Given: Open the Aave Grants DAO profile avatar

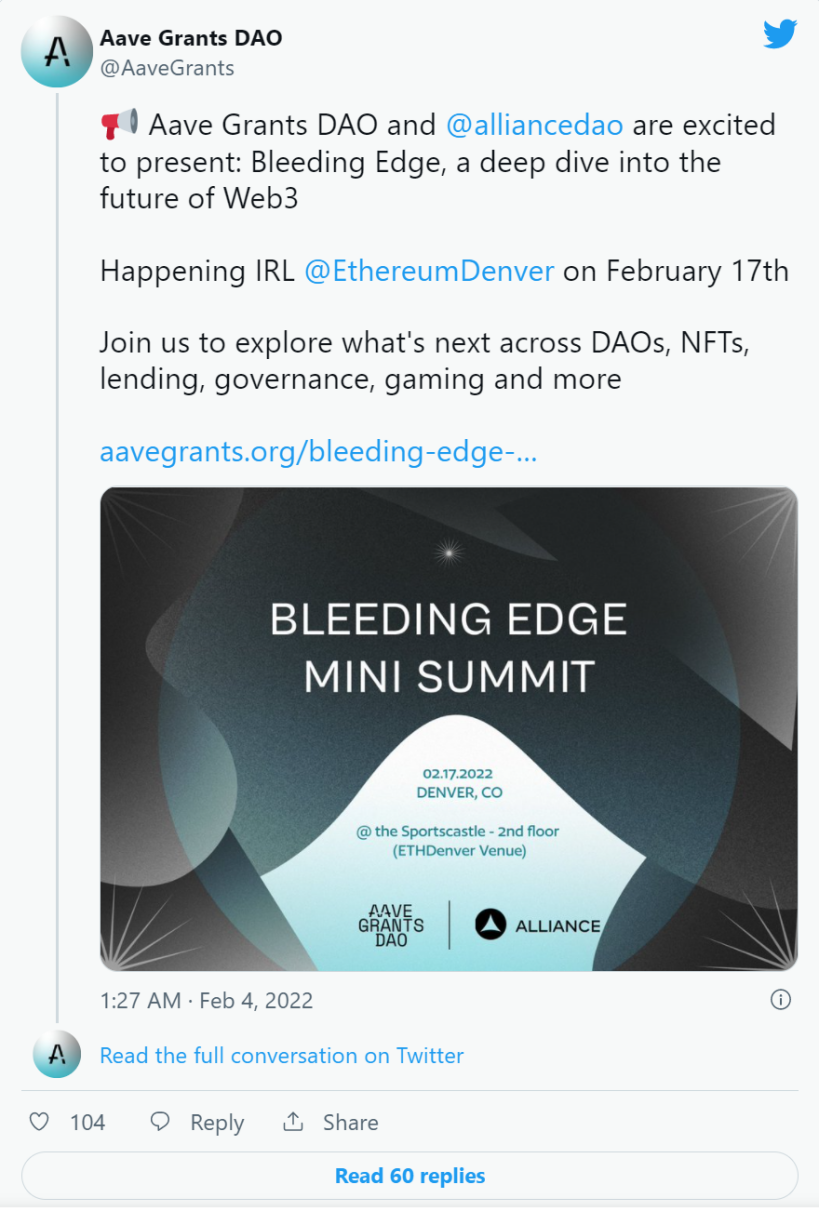Looking at the screenshot, I should (56, 52).
